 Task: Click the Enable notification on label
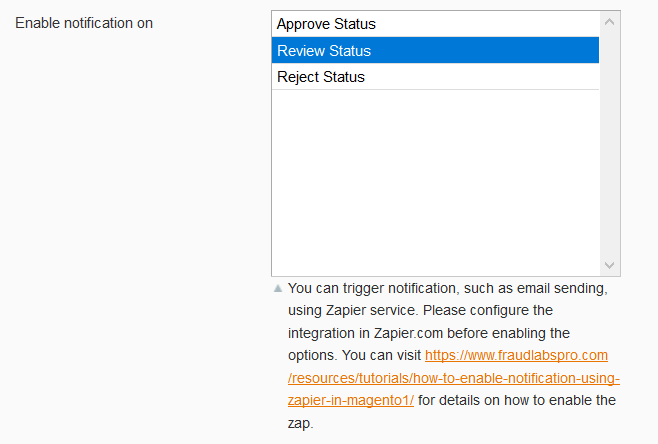tap(84, 23)
